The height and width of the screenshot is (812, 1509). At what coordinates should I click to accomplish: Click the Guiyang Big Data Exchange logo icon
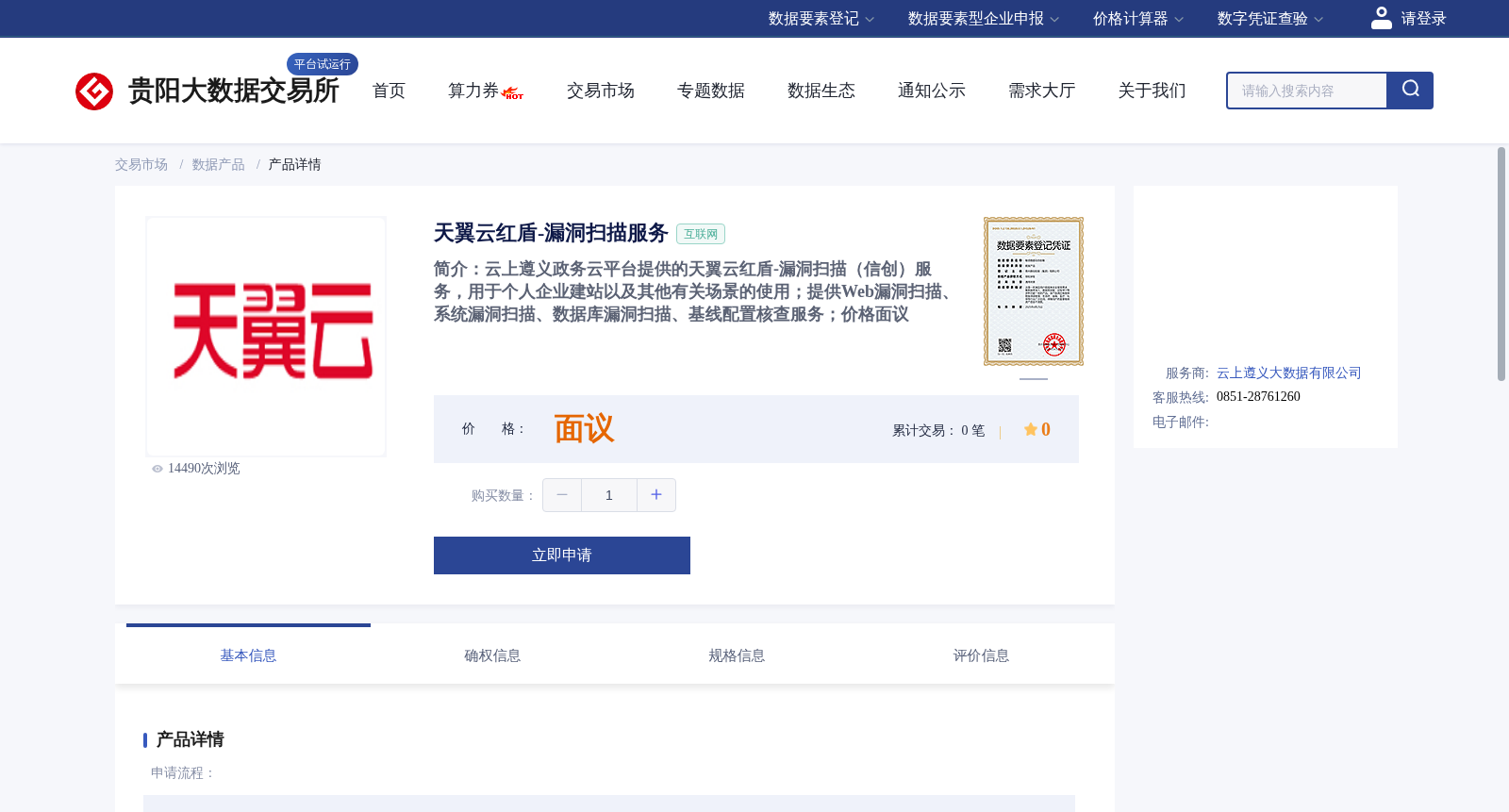[94, 91]
